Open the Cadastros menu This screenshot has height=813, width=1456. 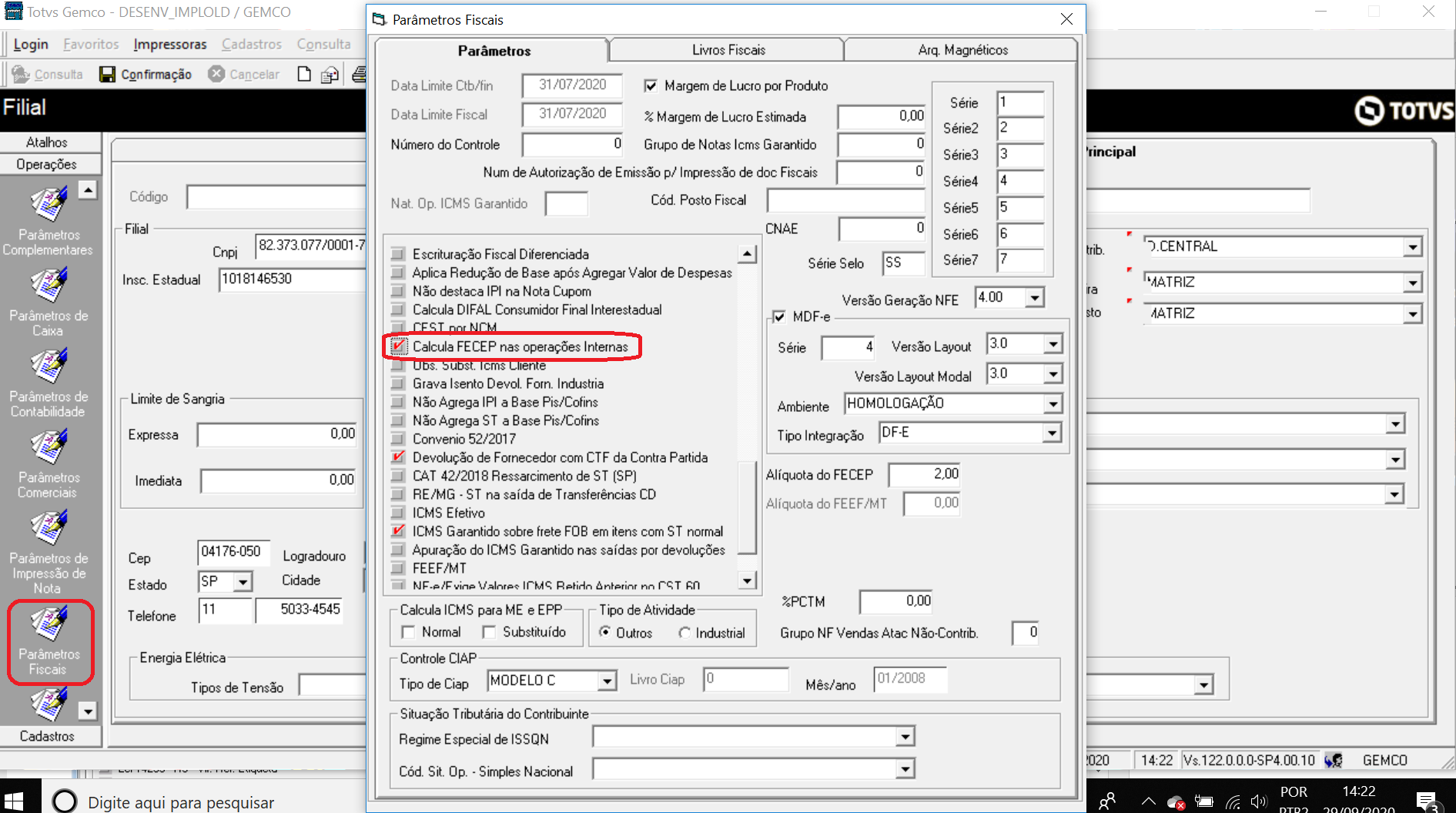tap(252, 45)
